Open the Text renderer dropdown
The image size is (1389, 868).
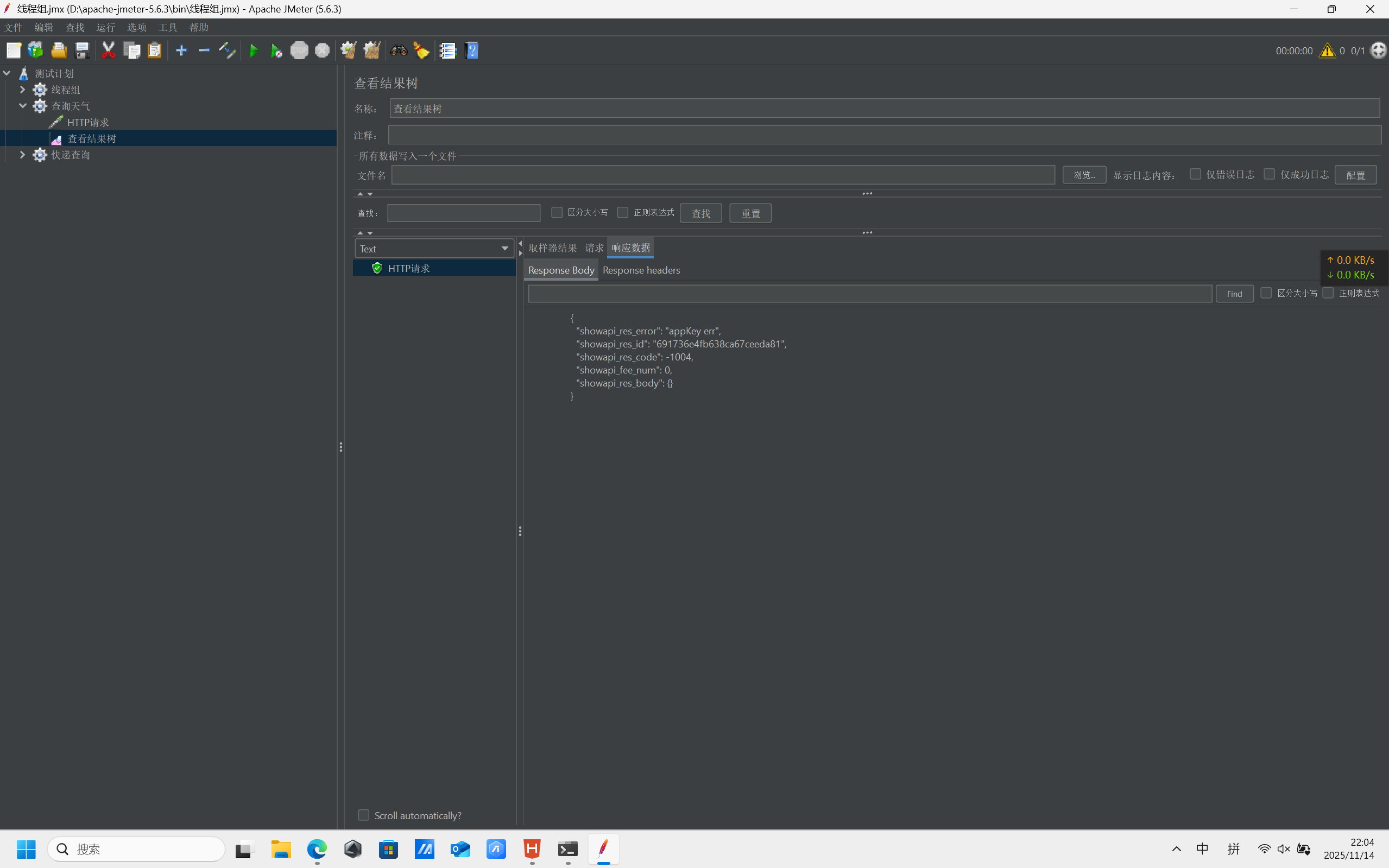point(434,249)
